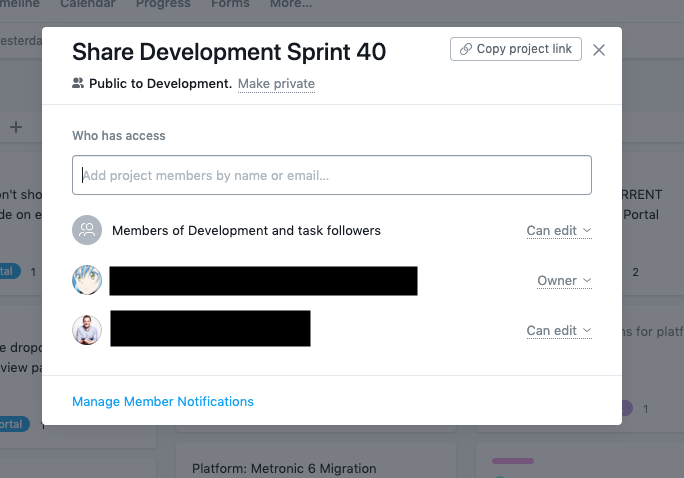The height and width of the screenshot is (478, 684).
Task: Switch to the Calendar tab
Action: click(x=87, y=5)
